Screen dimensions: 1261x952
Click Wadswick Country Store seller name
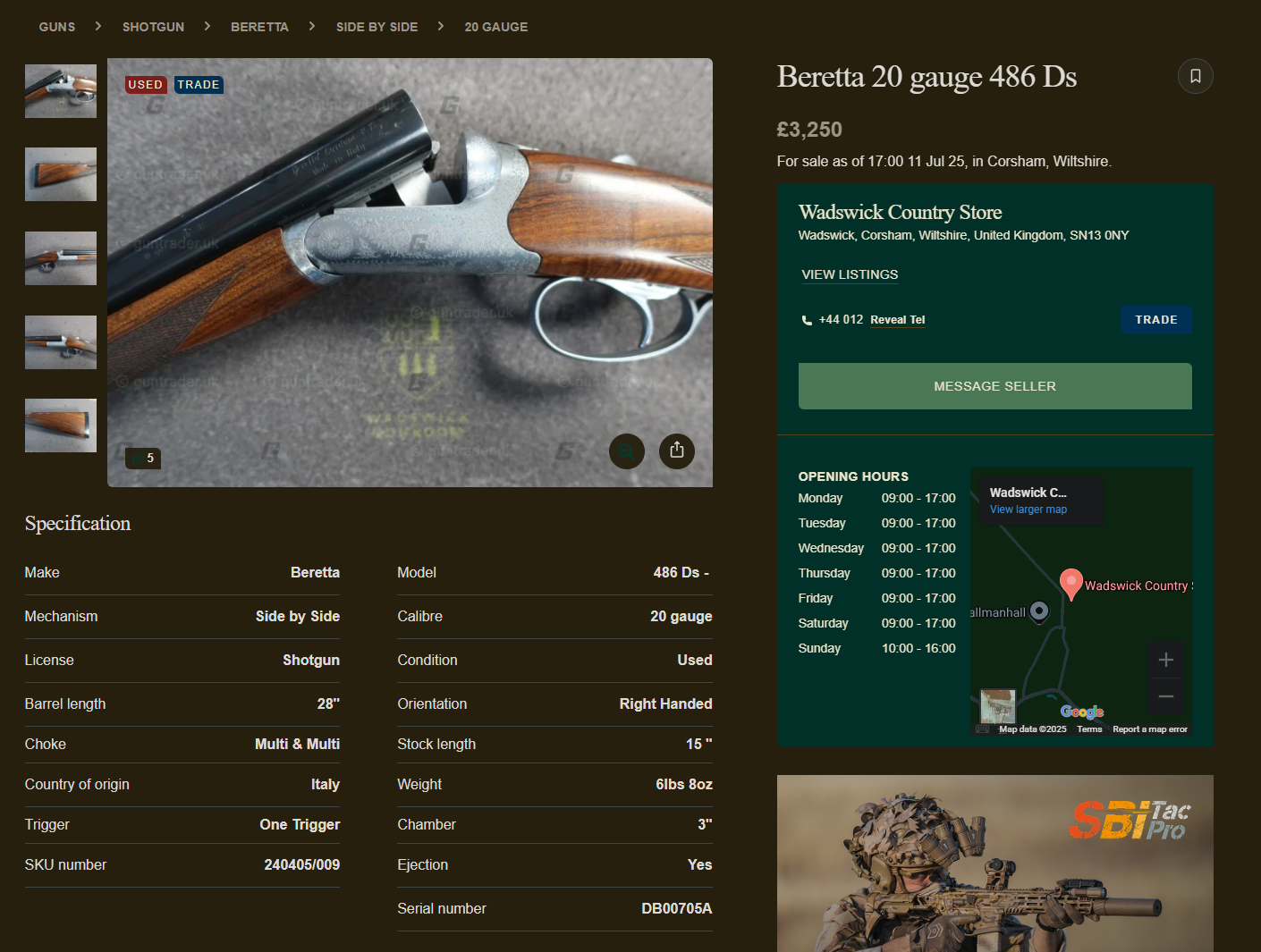pos(900,212)
